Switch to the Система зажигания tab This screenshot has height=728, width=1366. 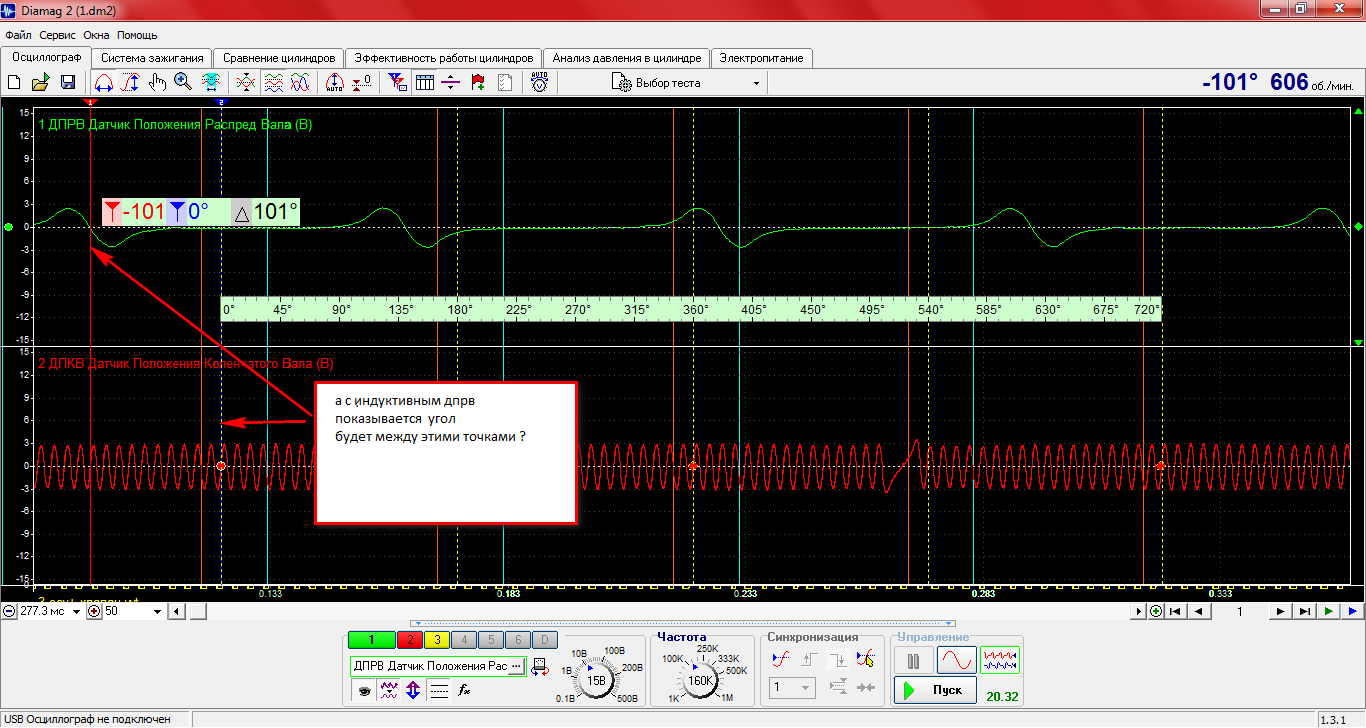coord(152,58)
